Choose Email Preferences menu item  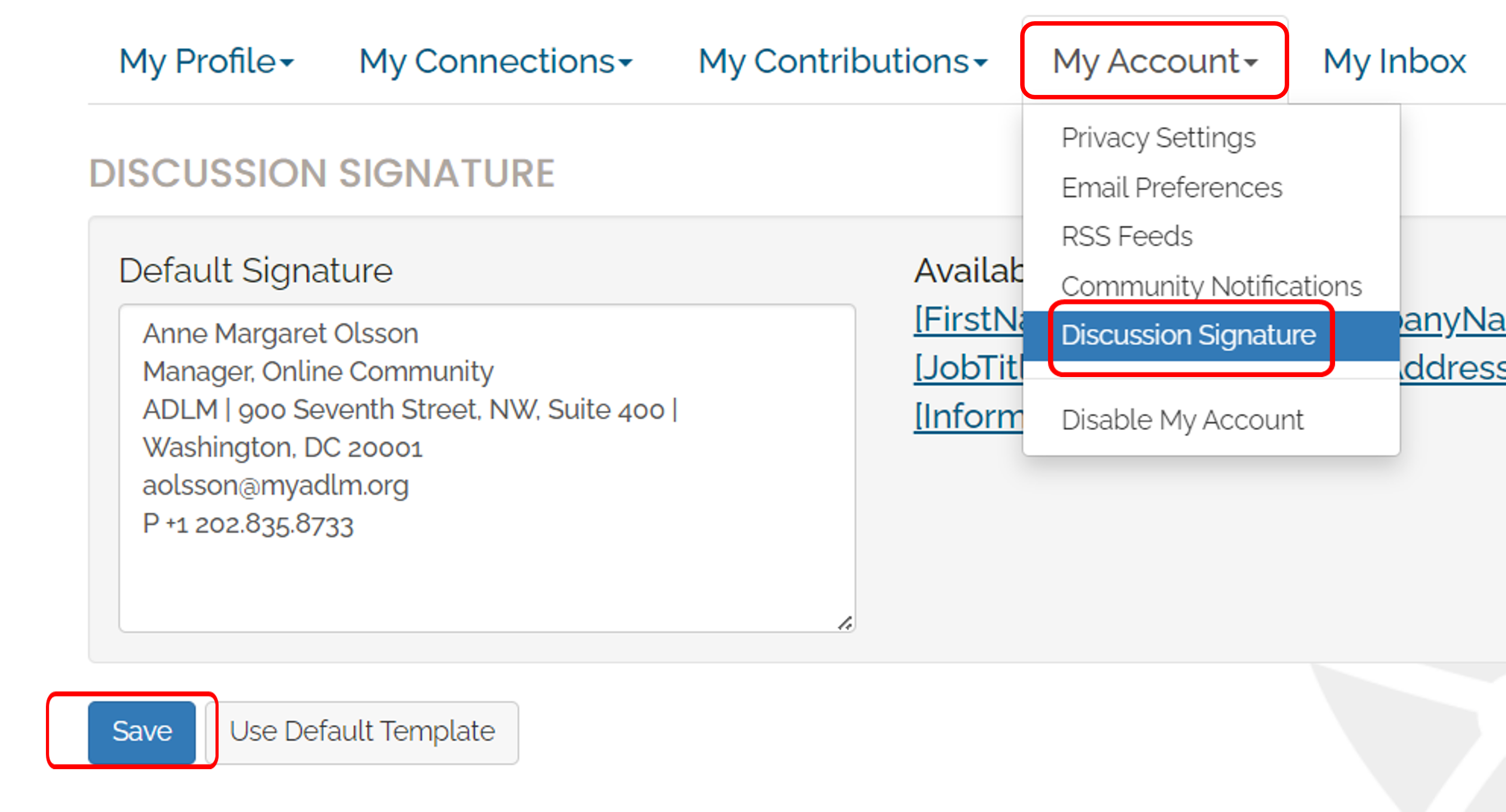(x=1171, y=188)
